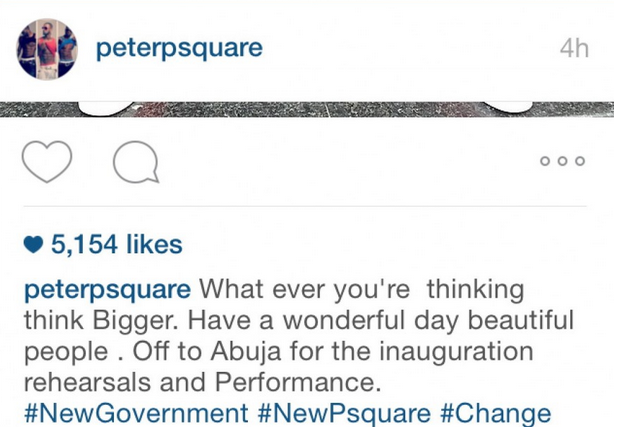This screenshot has width=623, height=427.
Task: Open comments with the speech bubble icon
Action: coord(135,162)
